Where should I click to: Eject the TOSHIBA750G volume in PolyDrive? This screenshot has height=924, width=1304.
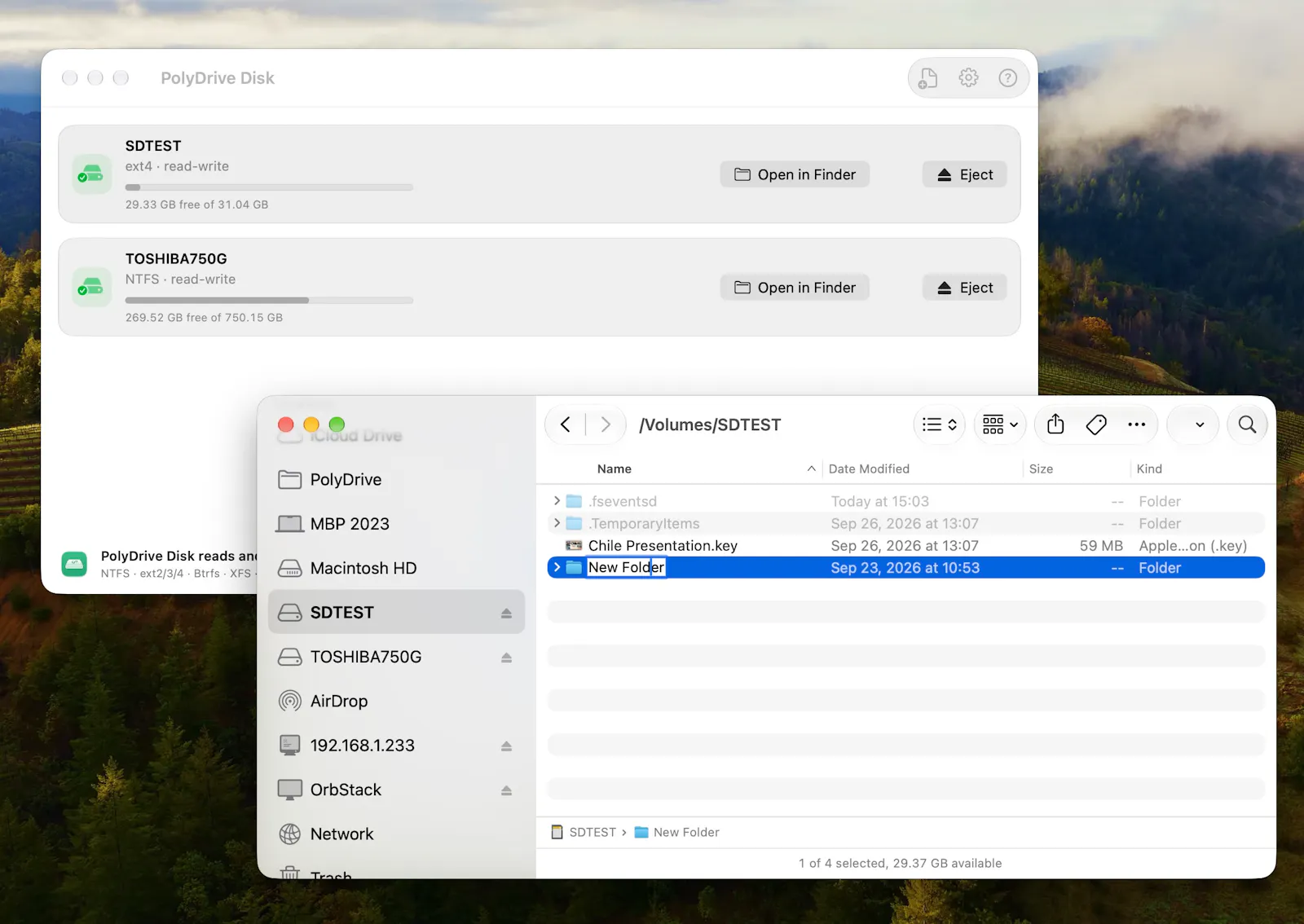pyautogui.click(x=965, y=288)
